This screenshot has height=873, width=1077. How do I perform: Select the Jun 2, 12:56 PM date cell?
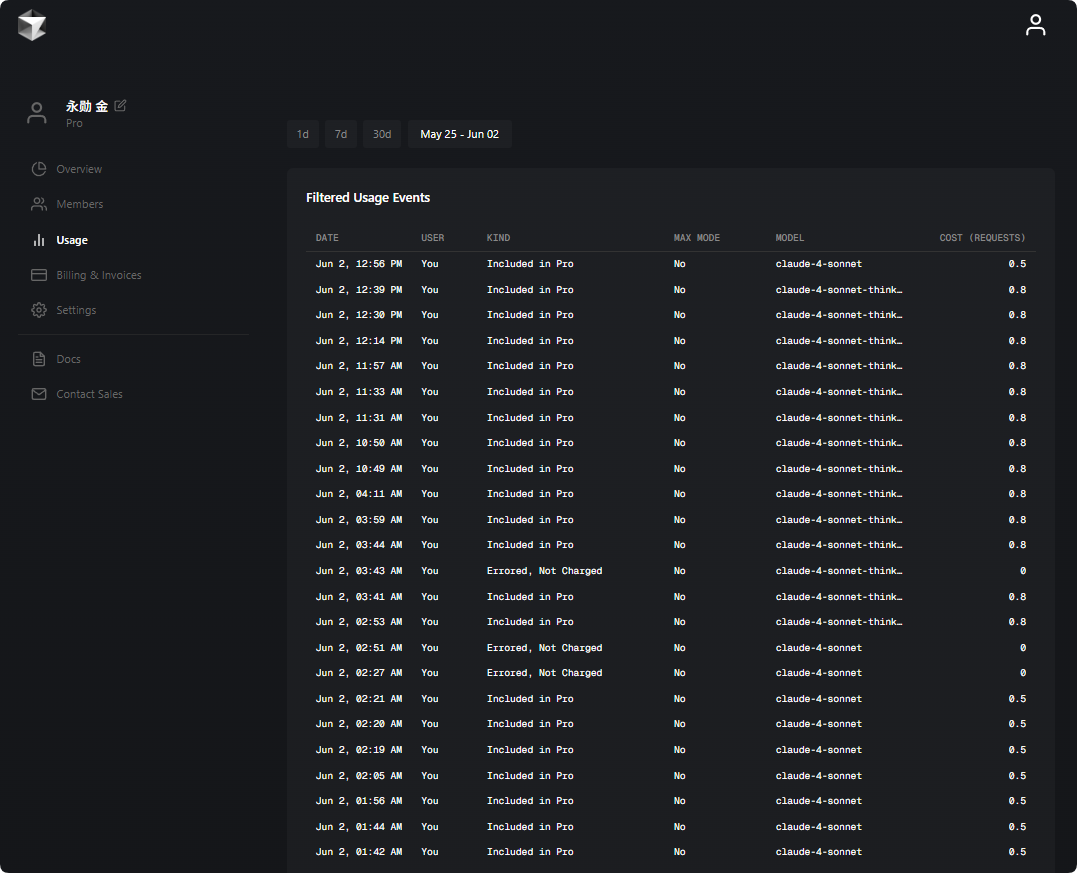pyautogui.click(x=359, y=264)
